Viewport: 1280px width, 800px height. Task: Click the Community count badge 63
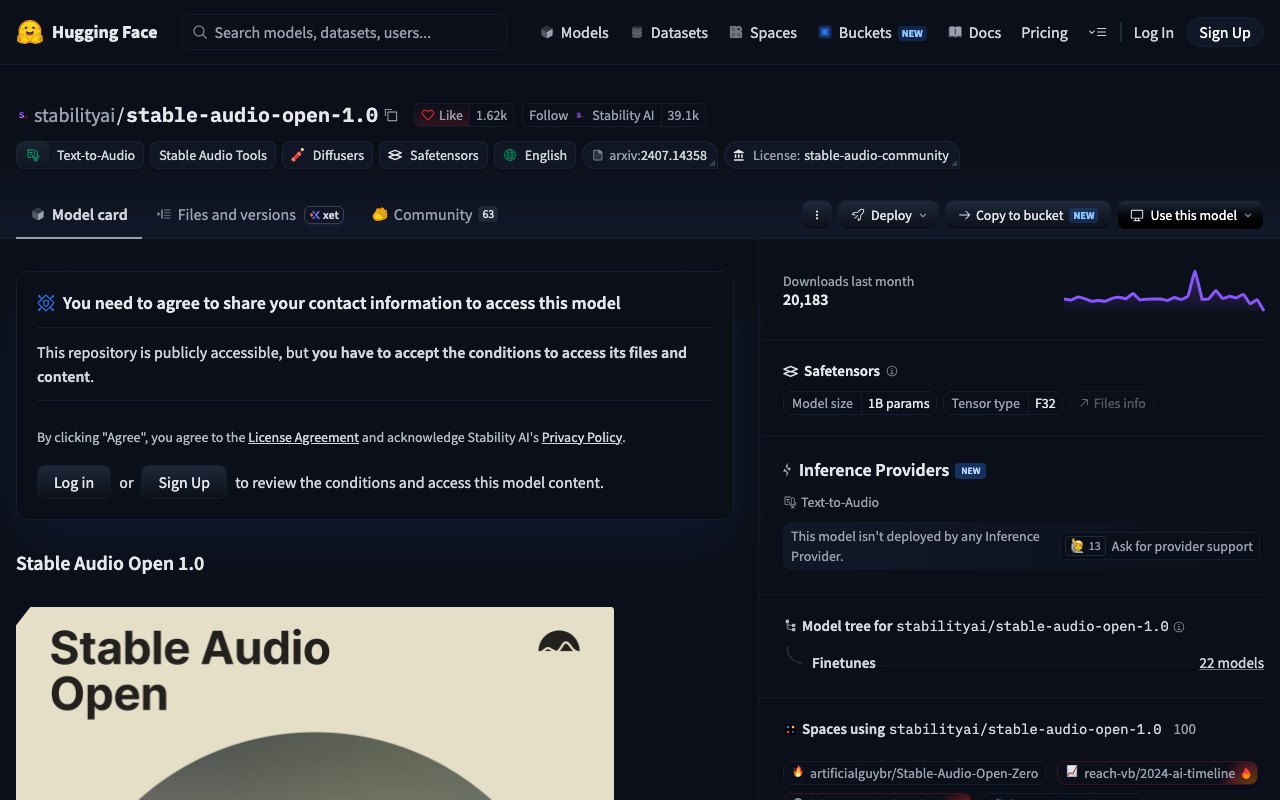[487, 214]
